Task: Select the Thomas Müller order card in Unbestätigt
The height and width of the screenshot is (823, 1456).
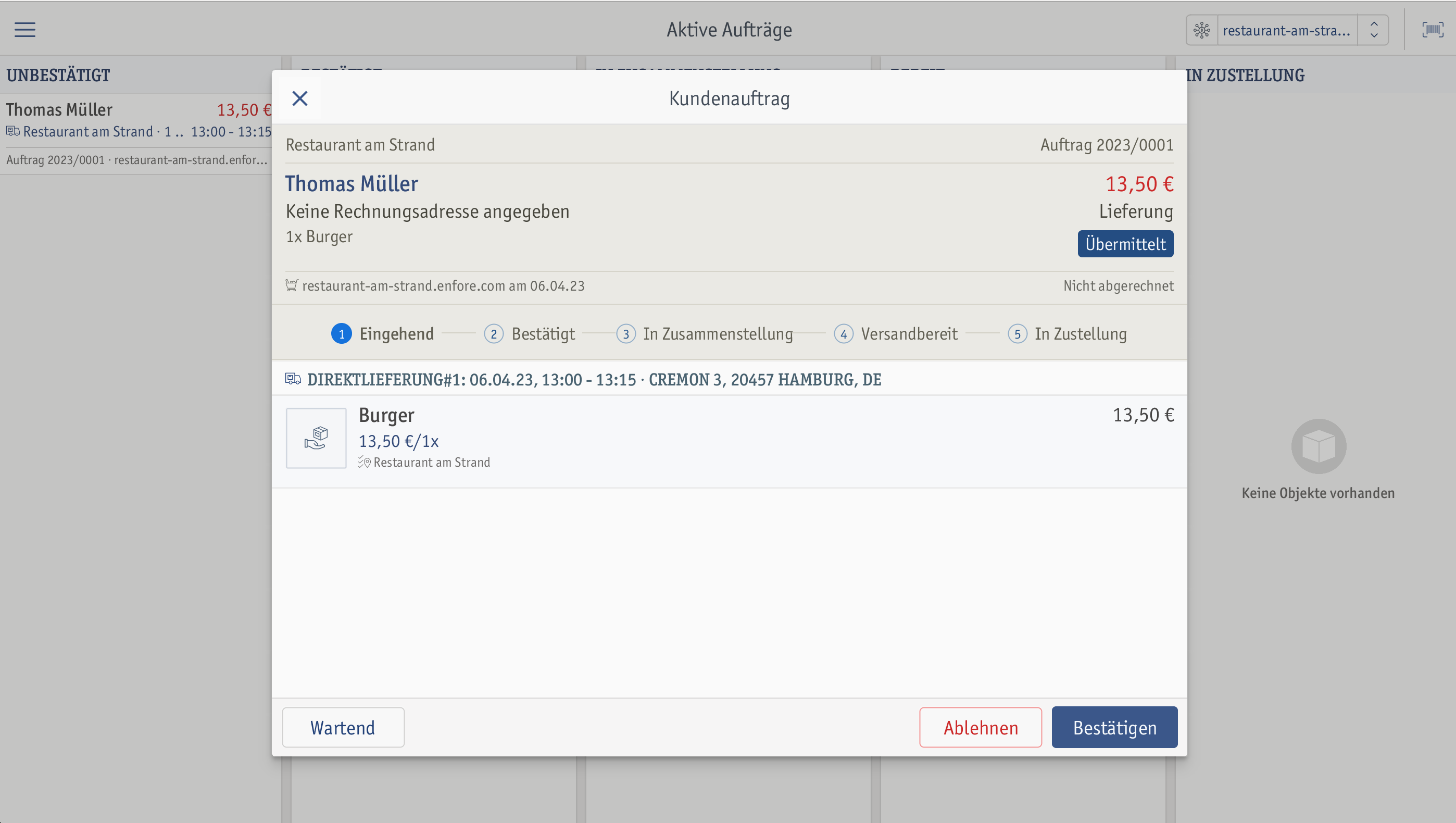Action: (x=135, y=134)
